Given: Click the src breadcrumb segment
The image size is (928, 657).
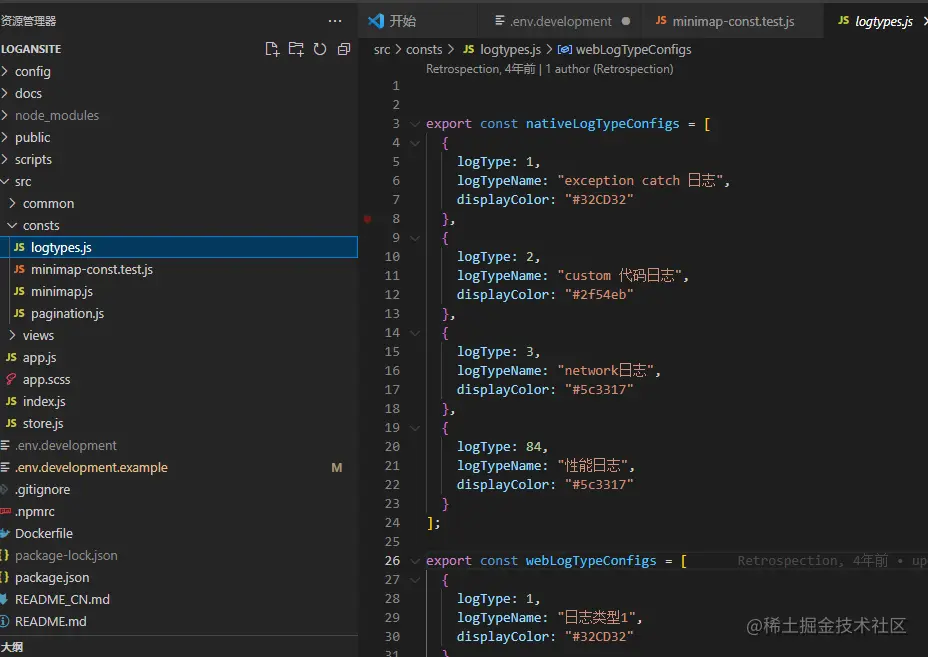Looking at the screenshot, I should 382,50.
